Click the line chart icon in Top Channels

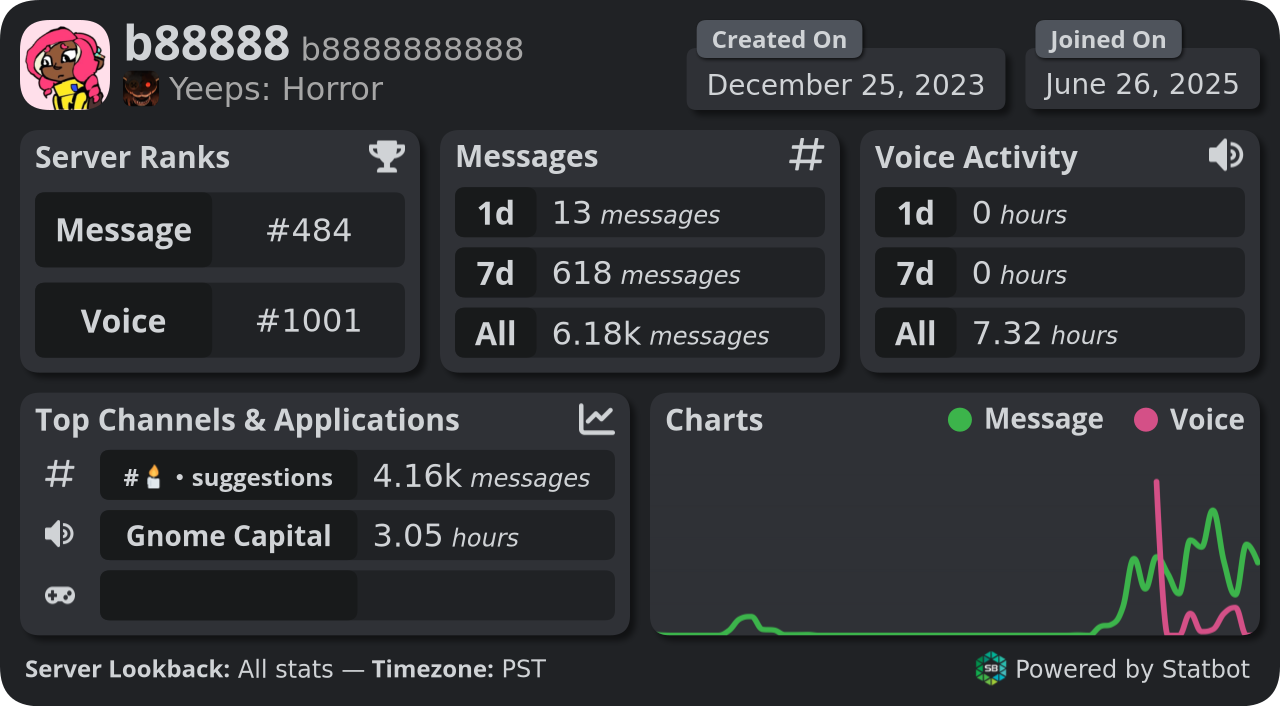597,419
